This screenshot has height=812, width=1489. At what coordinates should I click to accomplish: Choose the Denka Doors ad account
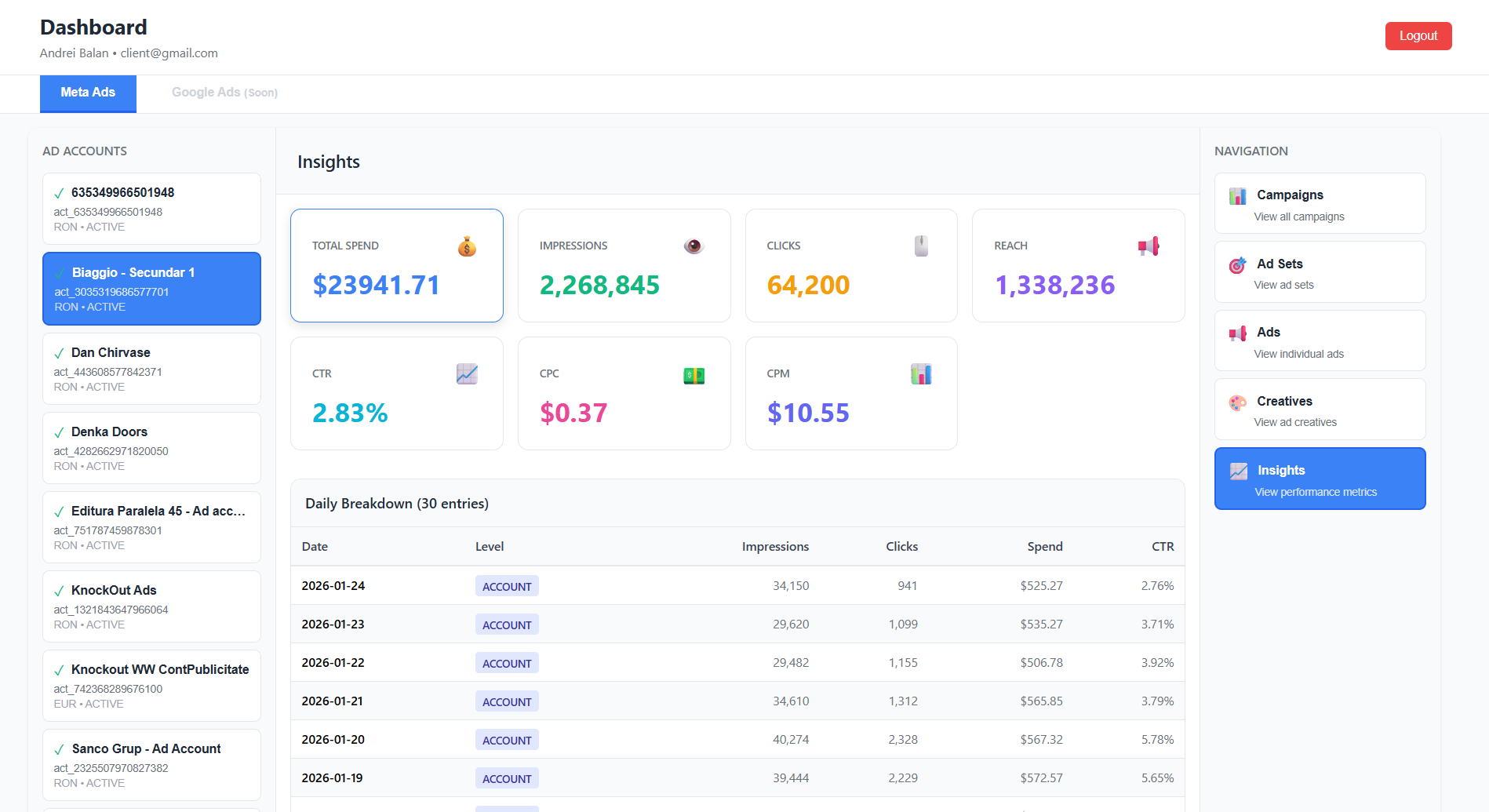point(151,448)
